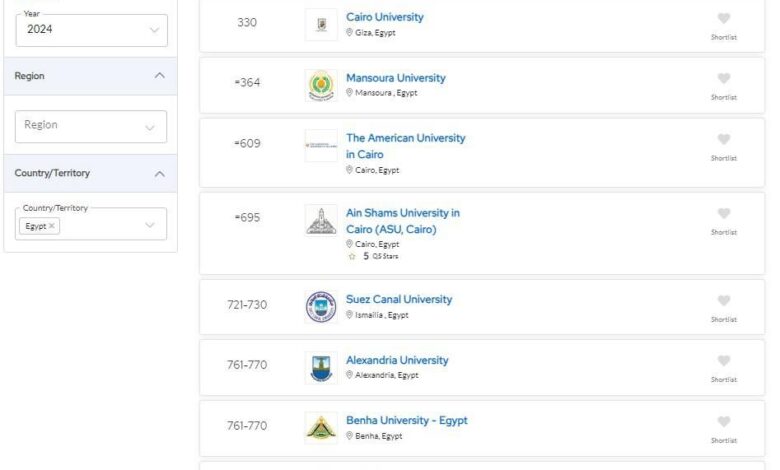Open Benha University - Egypt link
The image size is (780, 470).
tap(406, 420)
